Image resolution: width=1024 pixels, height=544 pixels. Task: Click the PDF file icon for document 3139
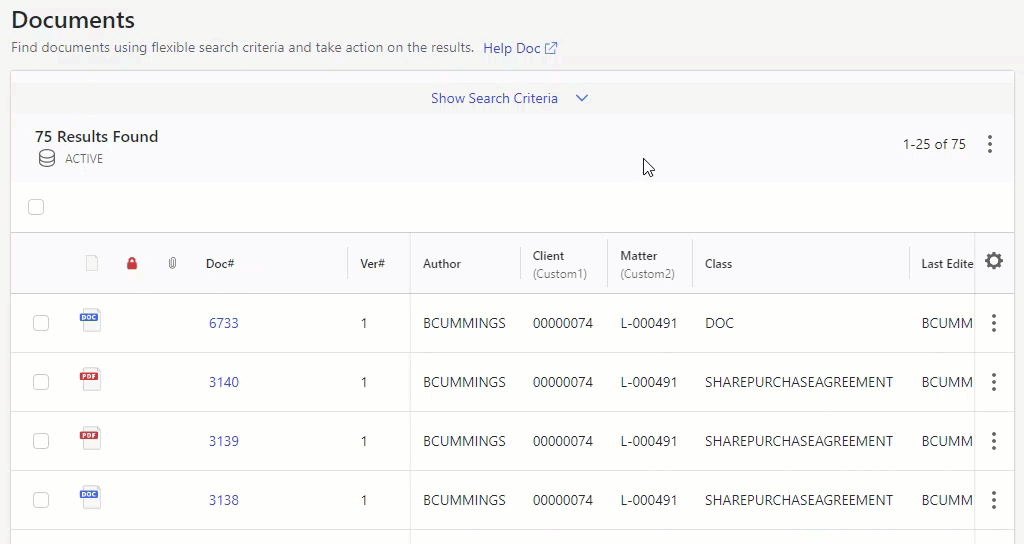(x=91, y=439)
